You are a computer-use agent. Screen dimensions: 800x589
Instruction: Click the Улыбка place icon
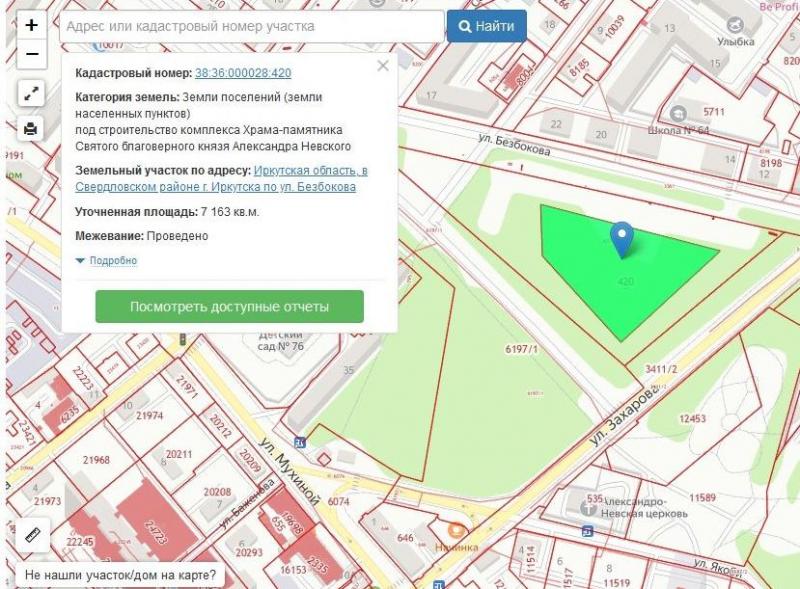tap(736, 24)
